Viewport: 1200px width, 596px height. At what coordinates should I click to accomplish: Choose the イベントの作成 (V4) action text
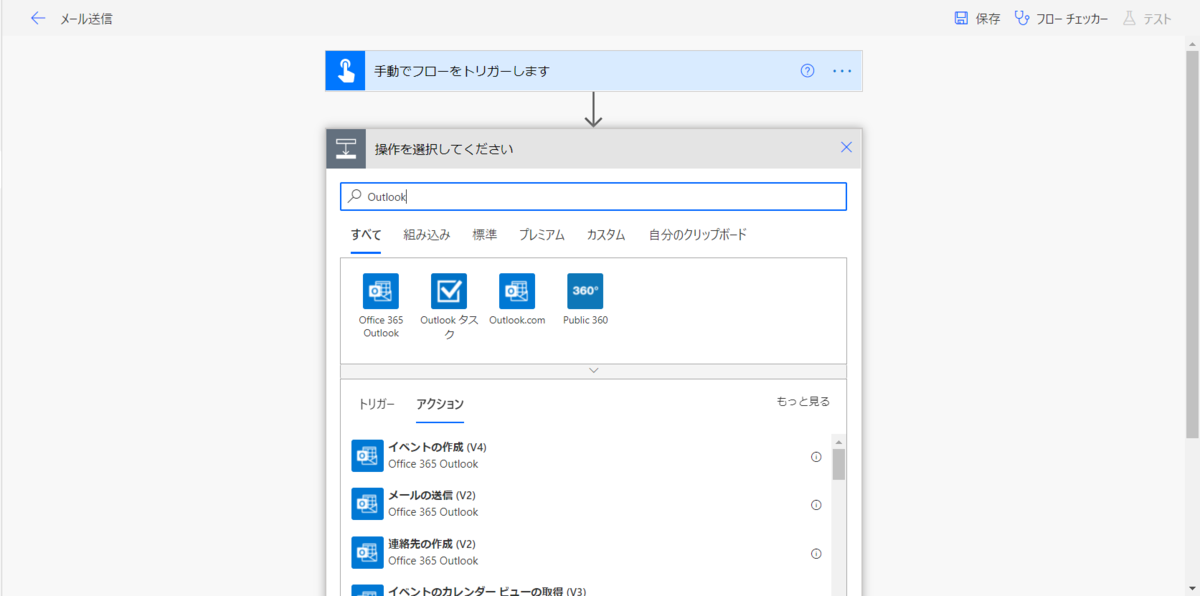tap(437, 447)
